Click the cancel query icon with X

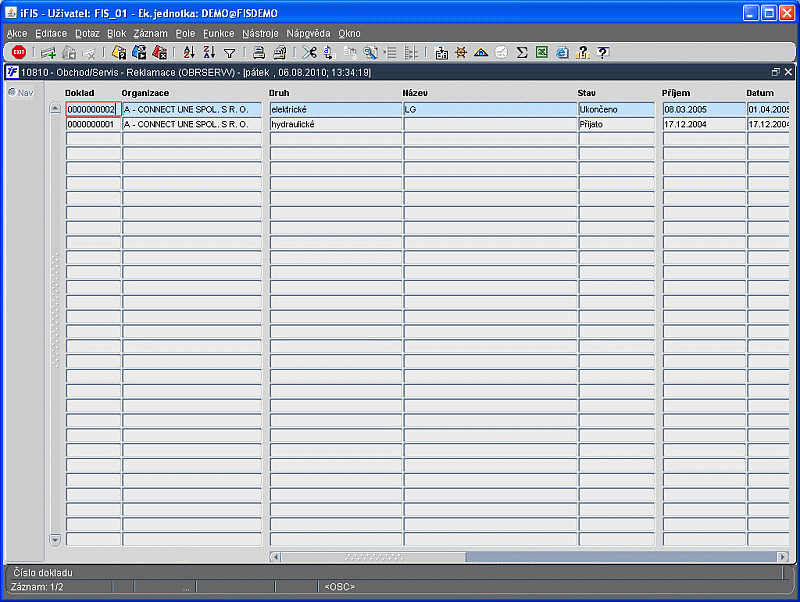159,52
